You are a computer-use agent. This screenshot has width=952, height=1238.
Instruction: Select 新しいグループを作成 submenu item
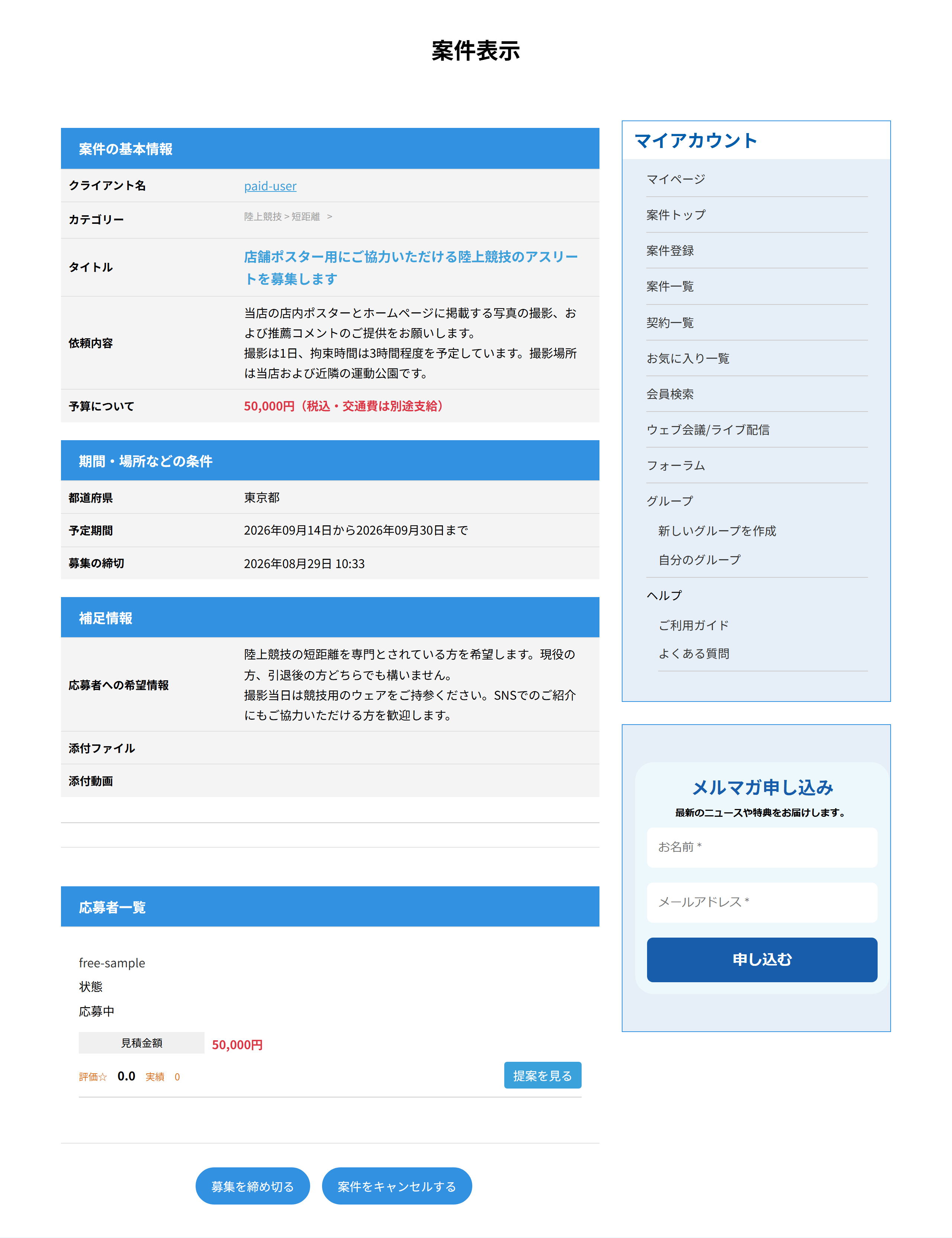tap(717, 531)
